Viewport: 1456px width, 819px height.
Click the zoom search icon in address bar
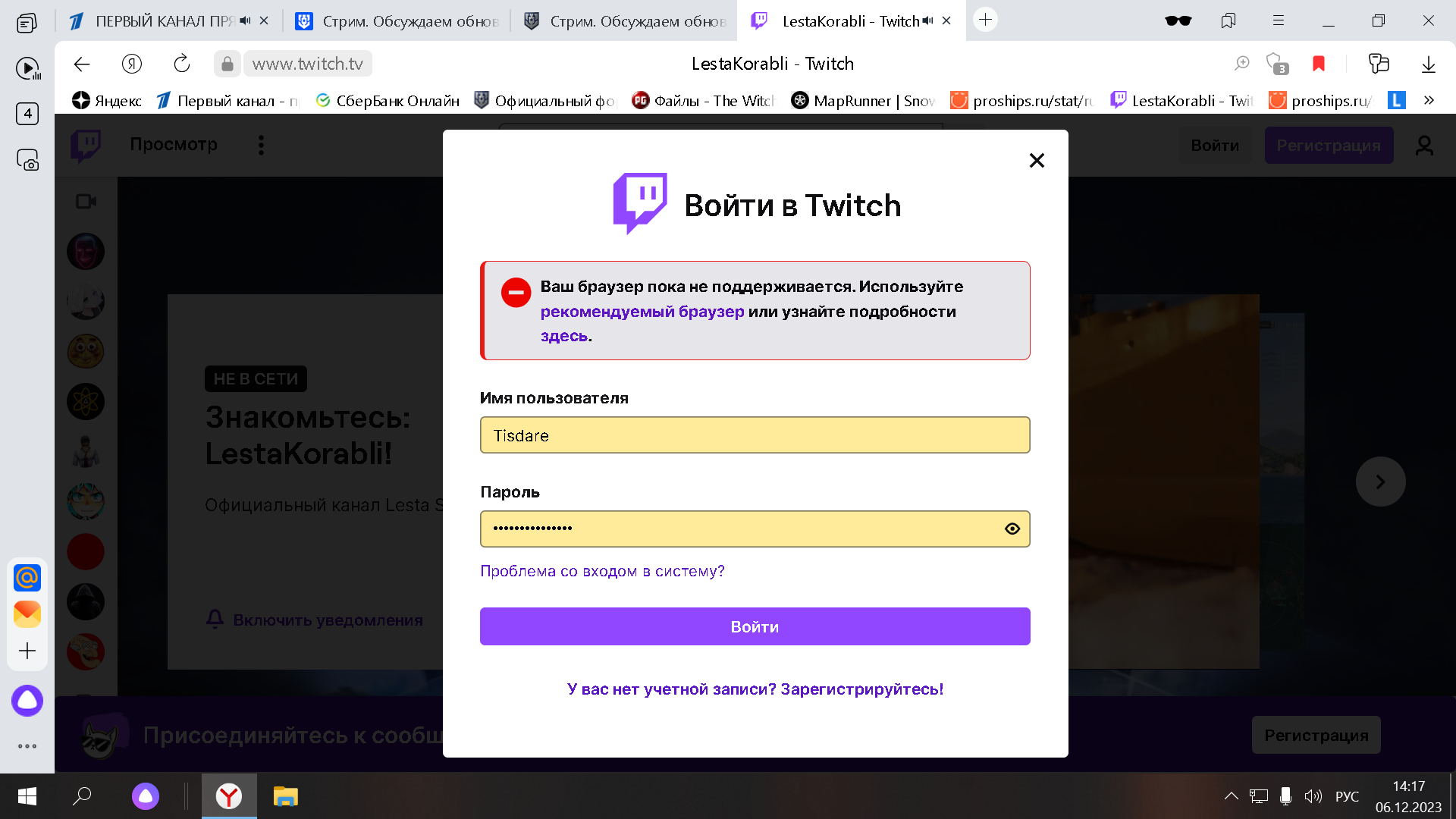click(x=1241, y=64)
